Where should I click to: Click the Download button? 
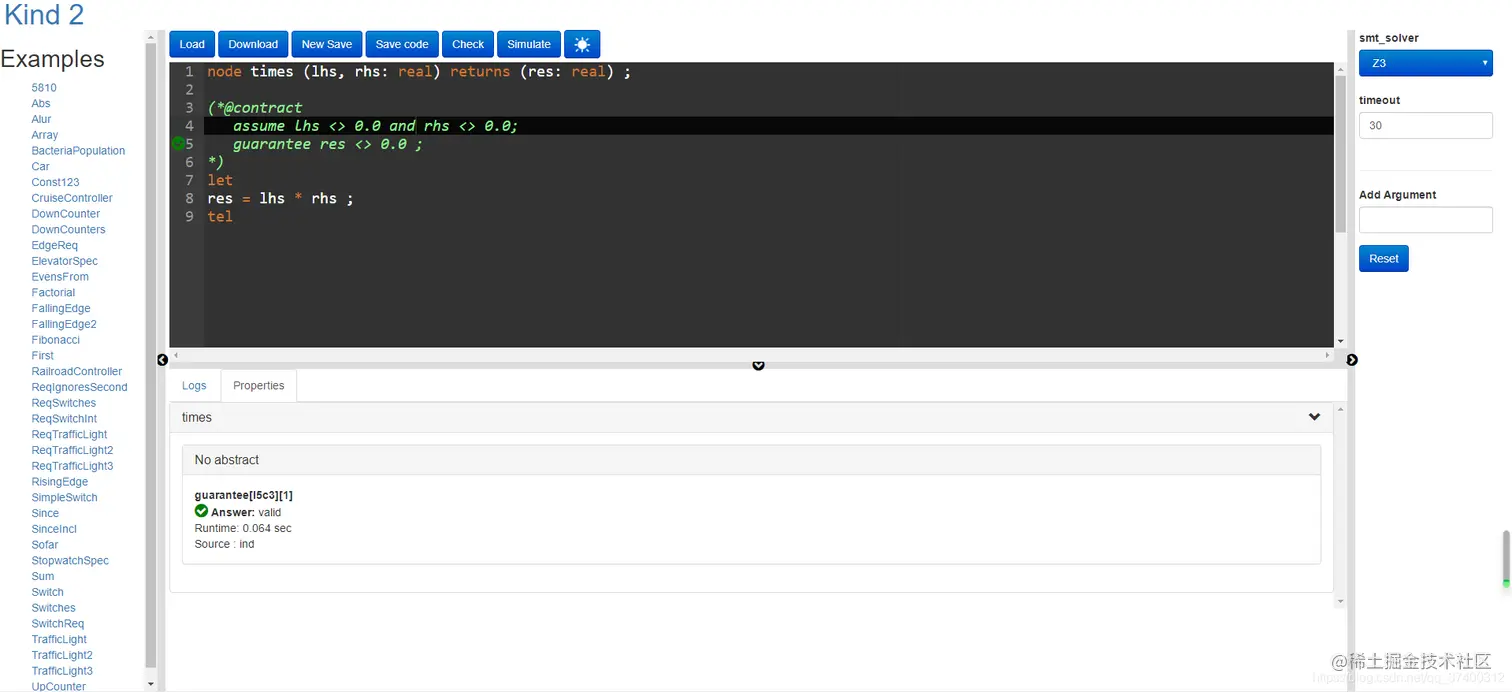click(253, 44)
